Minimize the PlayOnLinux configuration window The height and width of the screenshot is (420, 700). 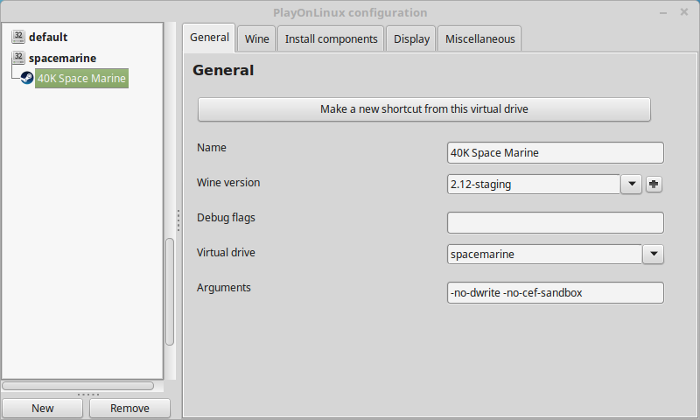(x=663, y=13)
